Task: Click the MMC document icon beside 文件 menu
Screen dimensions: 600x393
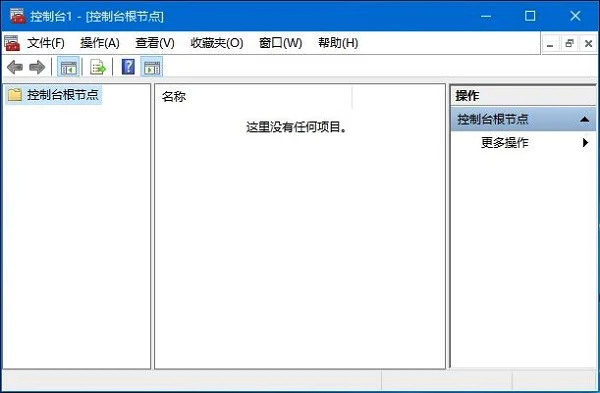Action: tap(12, 43)
